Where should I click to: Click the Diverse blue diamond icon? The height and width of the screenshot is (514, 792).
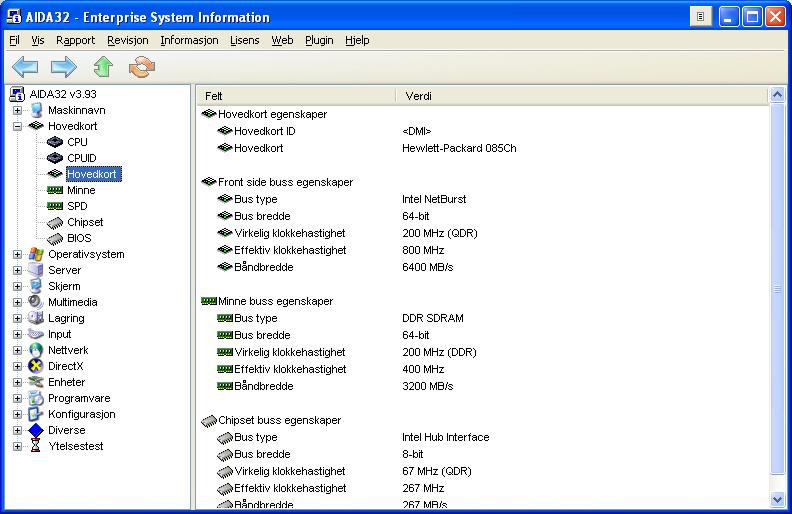coord(36,430)
